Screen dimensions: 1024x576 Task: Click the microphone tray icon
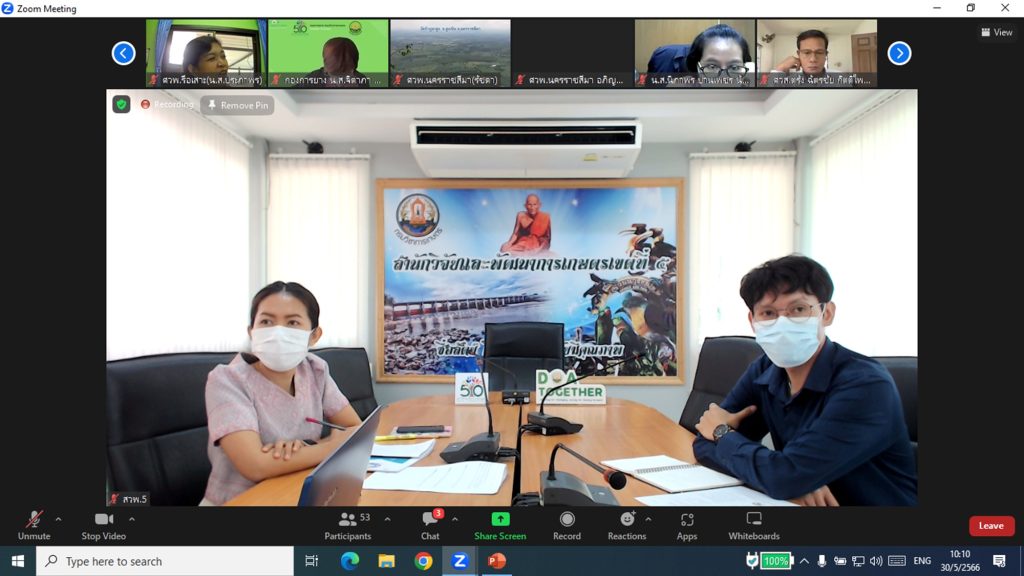[822, 561]
